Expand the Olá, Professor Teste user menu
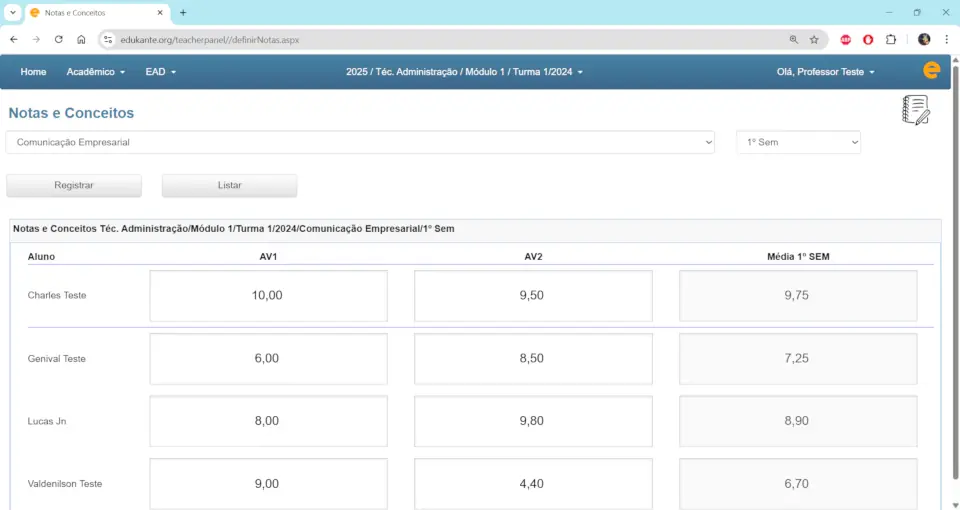The width and height of the screenshot is (960, 510). click(825, 72)
